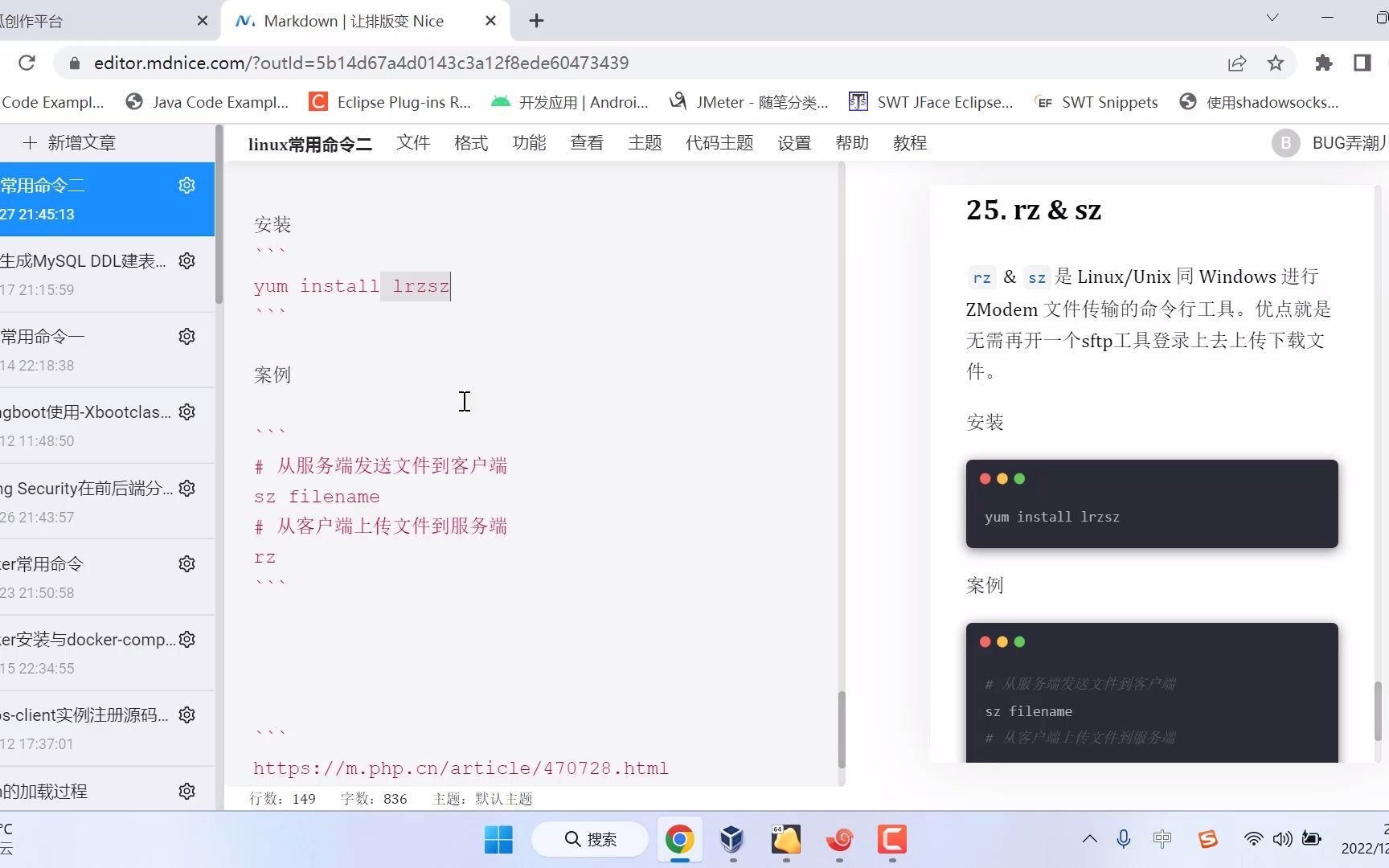This screenshot has height=868, width=1389.
Task: Click the yum install lrzsz line in editor
Action: pos(351,286)
